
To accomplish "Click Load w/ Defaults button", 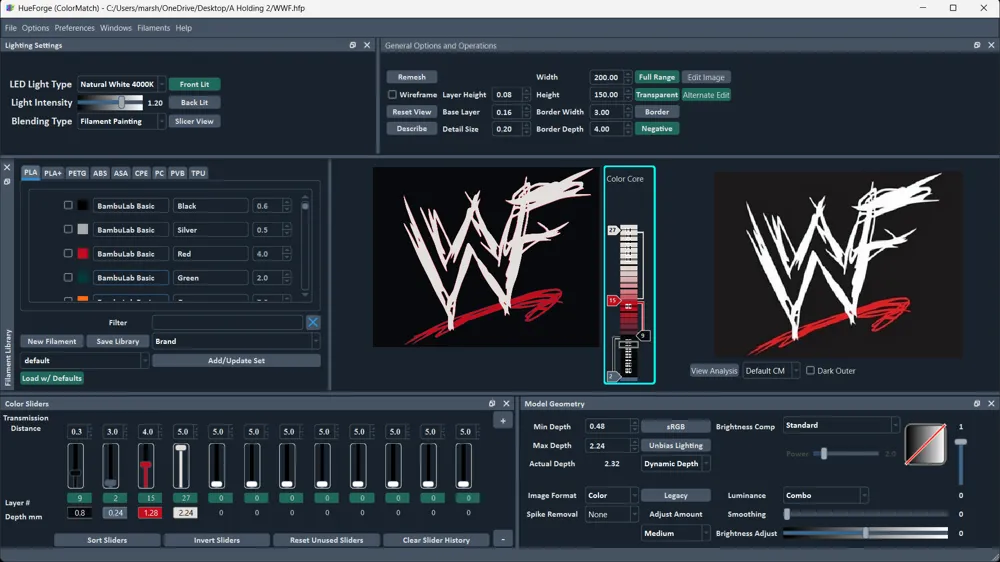I will 52,378.
